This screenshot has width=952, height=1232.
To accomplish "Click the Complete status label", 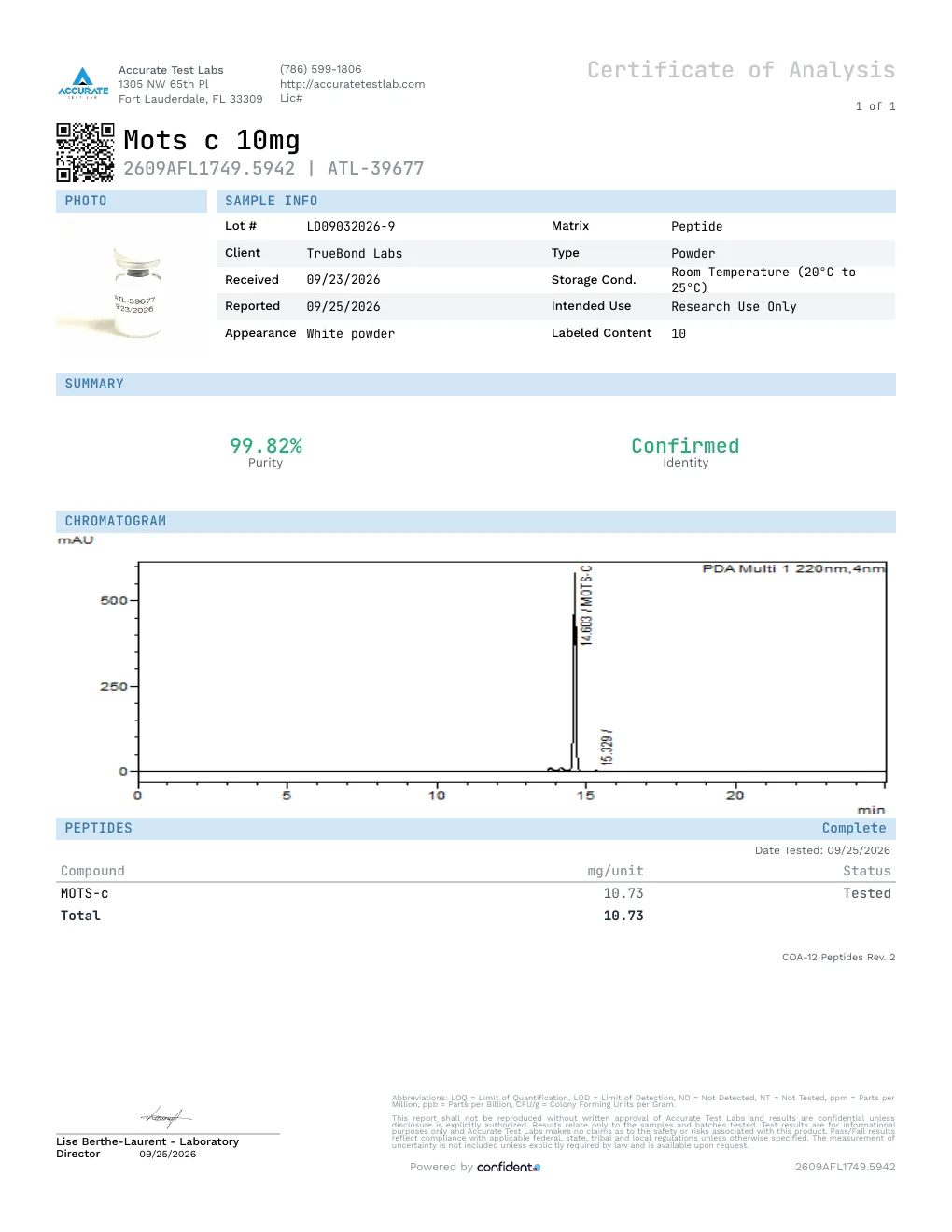I will (x=854, y=829).
